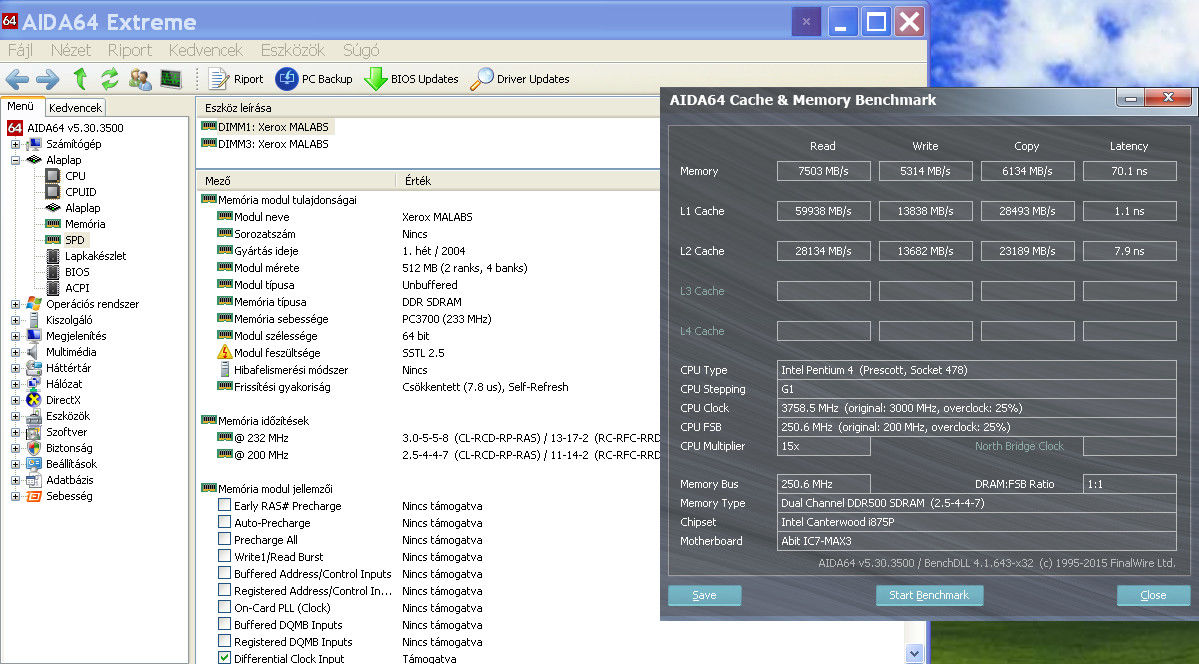1199x664 pixels.
Task: Collapse the Alaplap tree node
Action: click(15, 161)
